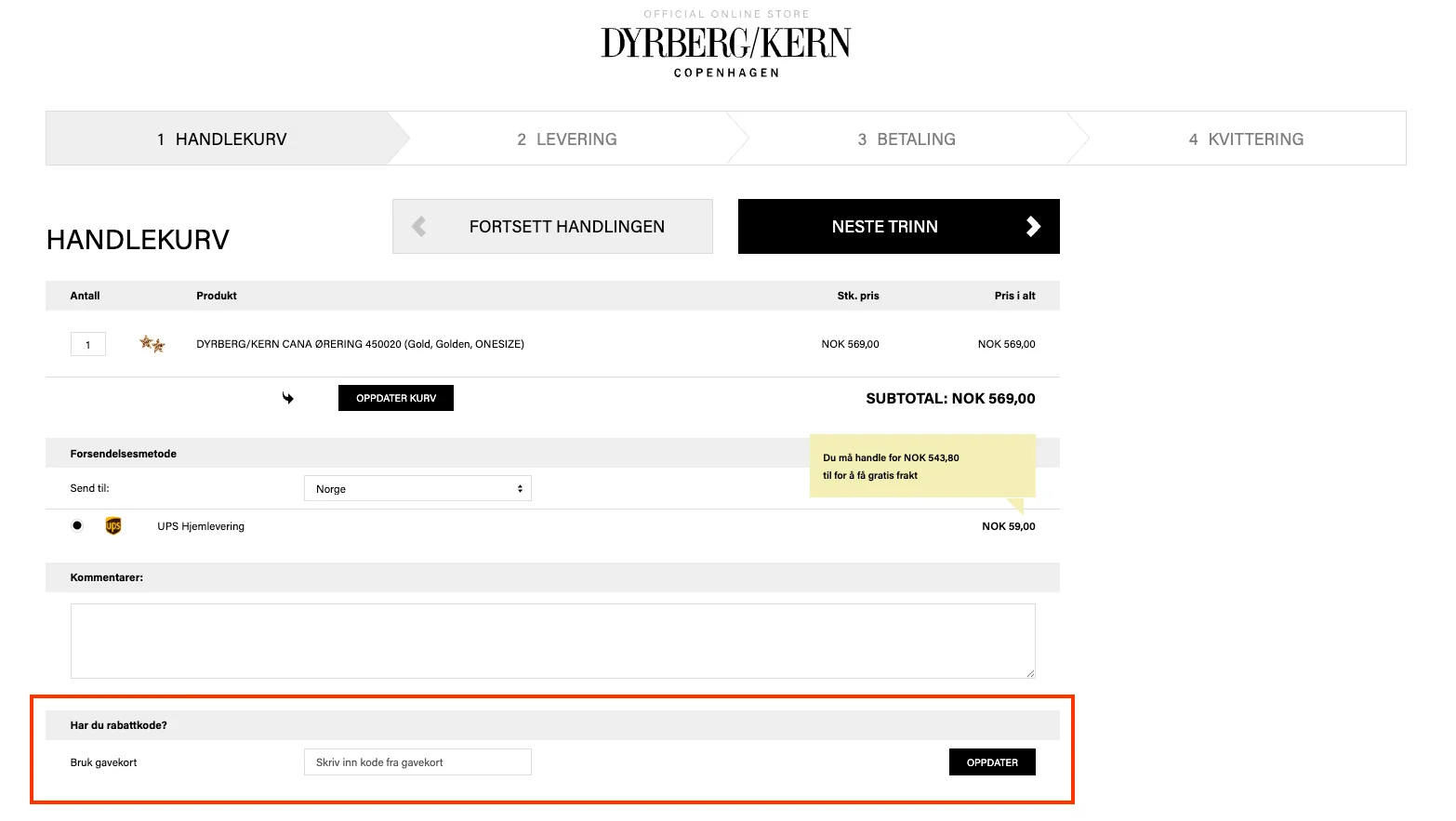Click the Har du rabattkode? heading

pyautogui.click(x=119, y=725)
